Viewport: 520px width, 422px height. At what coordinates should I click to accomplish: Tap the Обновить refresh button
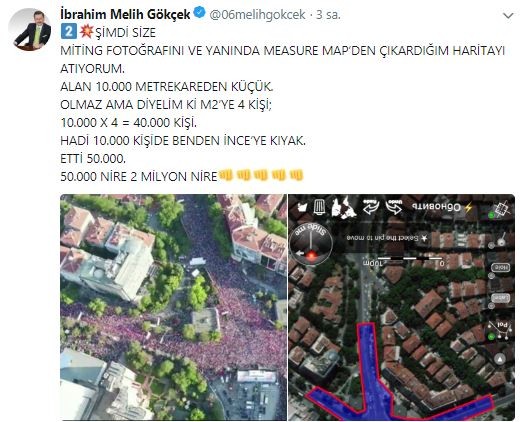[436, 207]
